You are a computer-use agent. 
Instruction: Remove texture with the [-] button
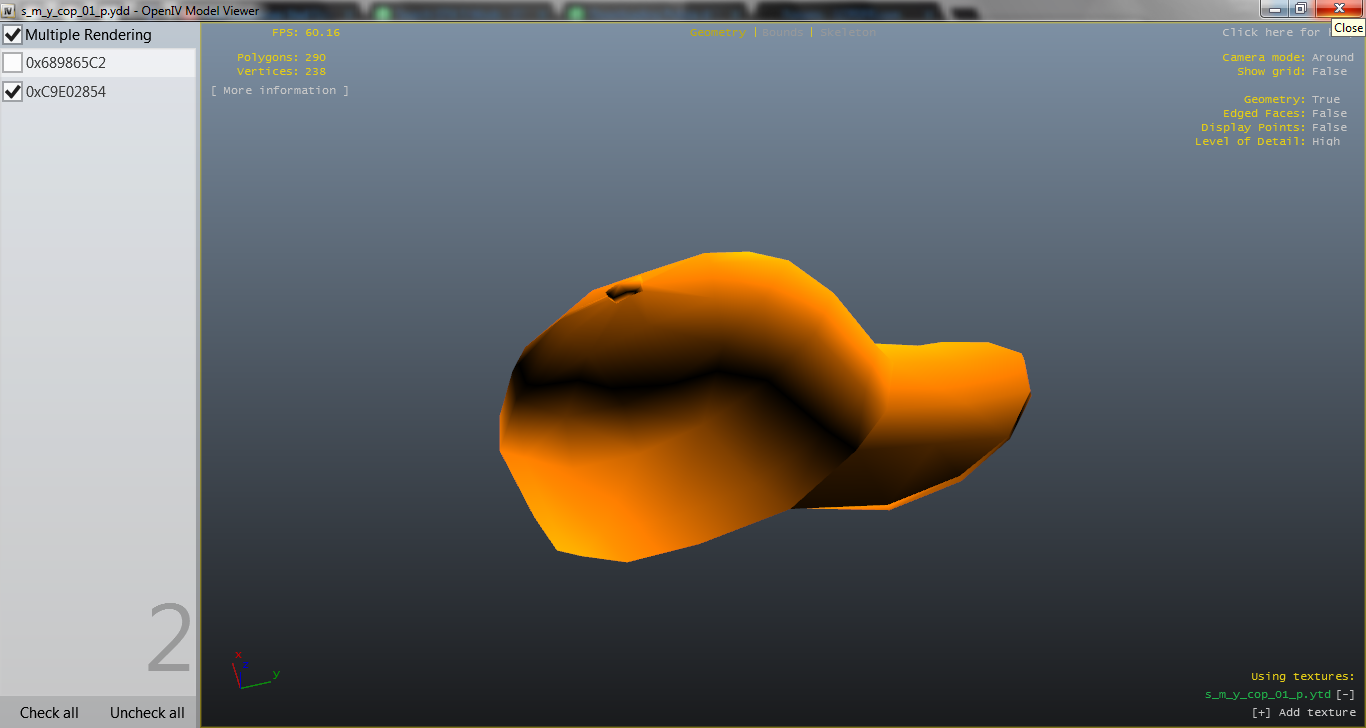(1345, 694)
